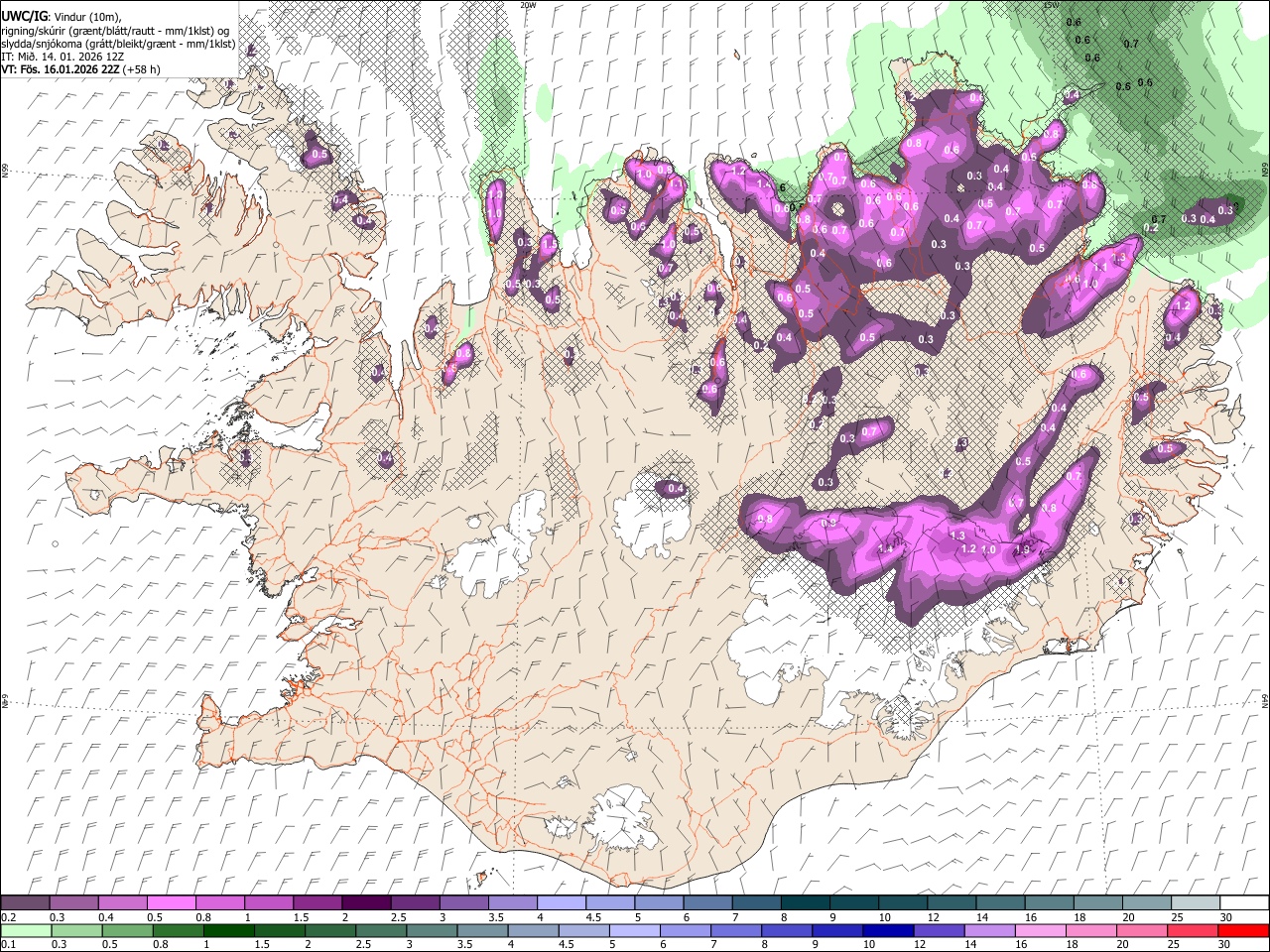
Task: Click the '0.8' label under the rain scale
Action: click(161, 944)
